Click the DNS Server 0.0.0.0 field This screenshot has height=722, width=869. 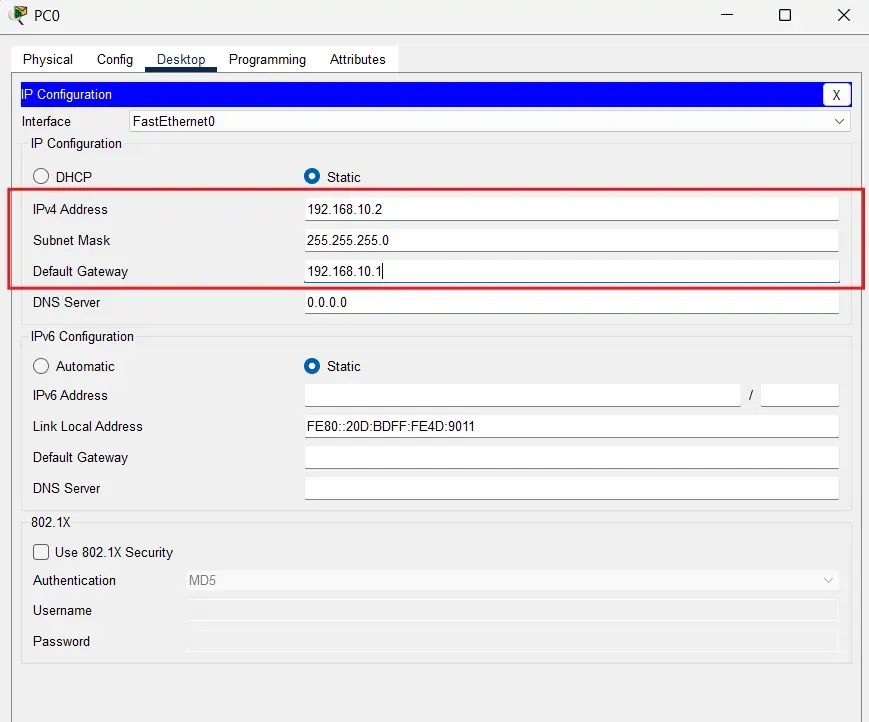click(x=571, y=302)
